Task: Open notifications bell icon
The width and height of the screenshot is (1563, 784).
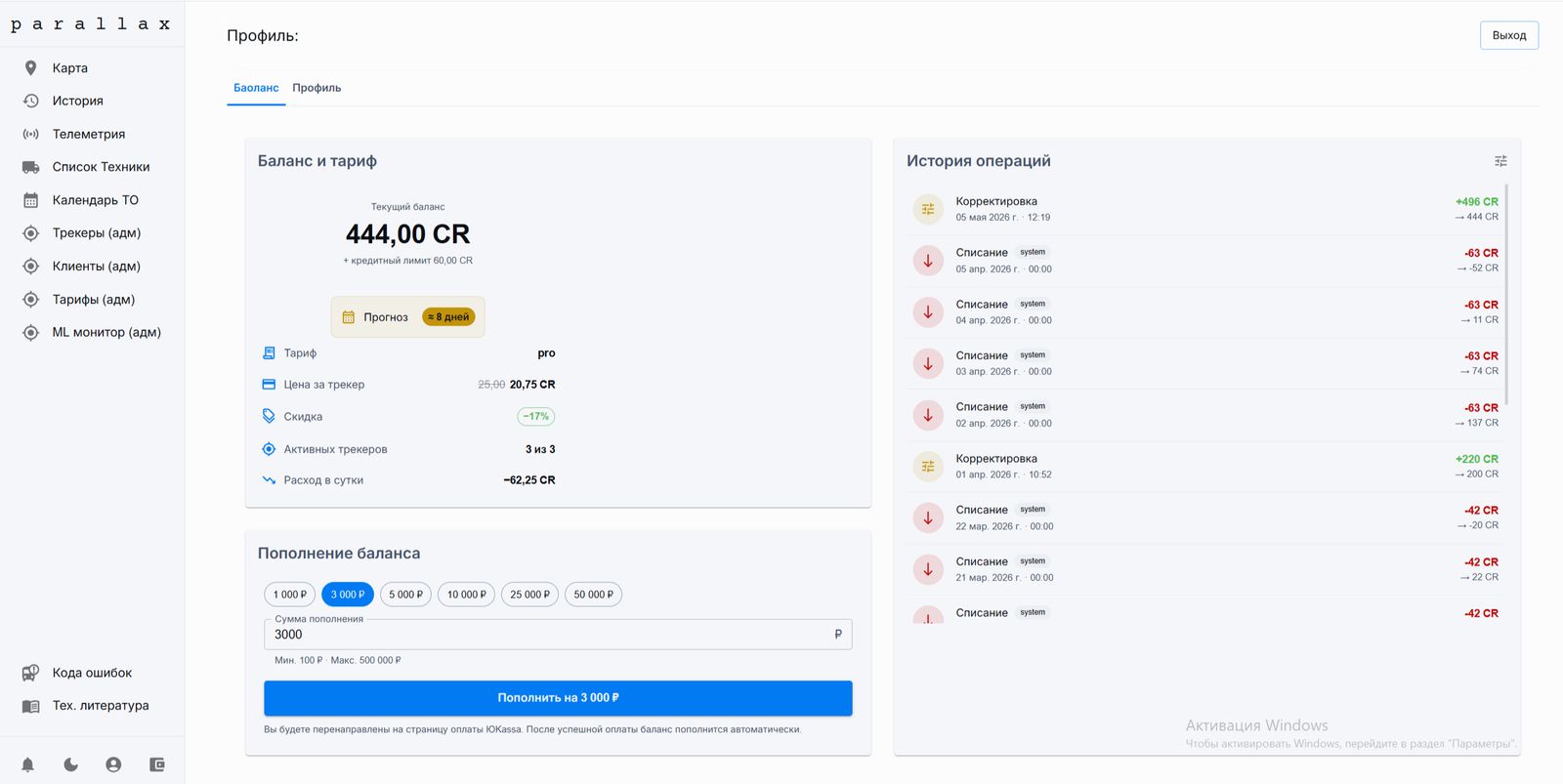Action: pos(27,764)
